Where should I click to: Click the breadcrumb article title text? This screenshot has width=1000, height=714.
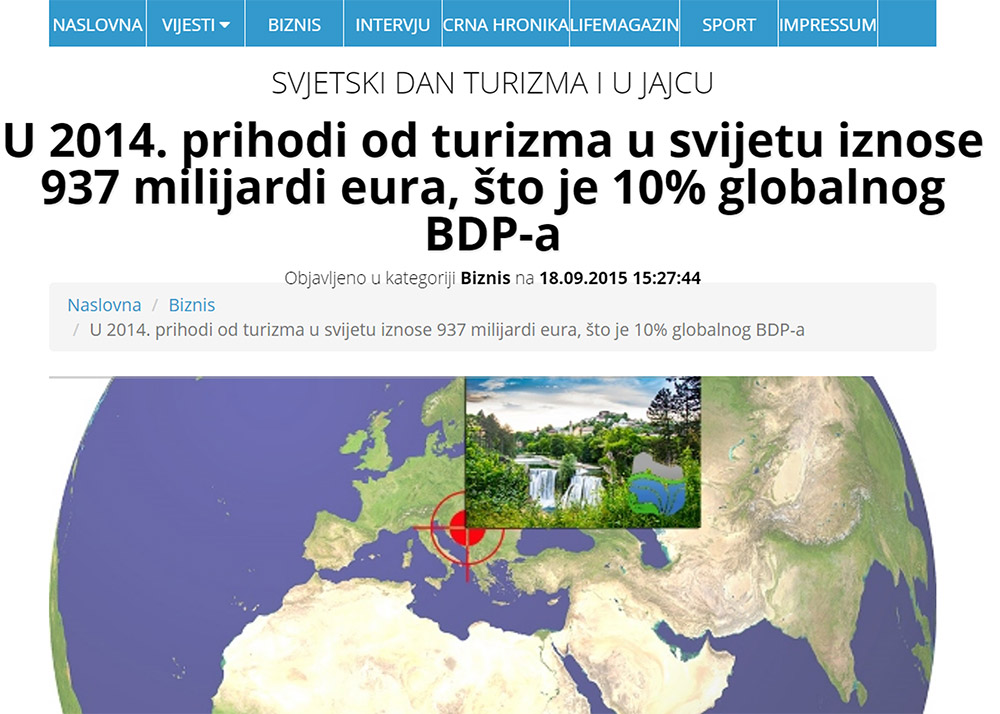pos(447,330)
